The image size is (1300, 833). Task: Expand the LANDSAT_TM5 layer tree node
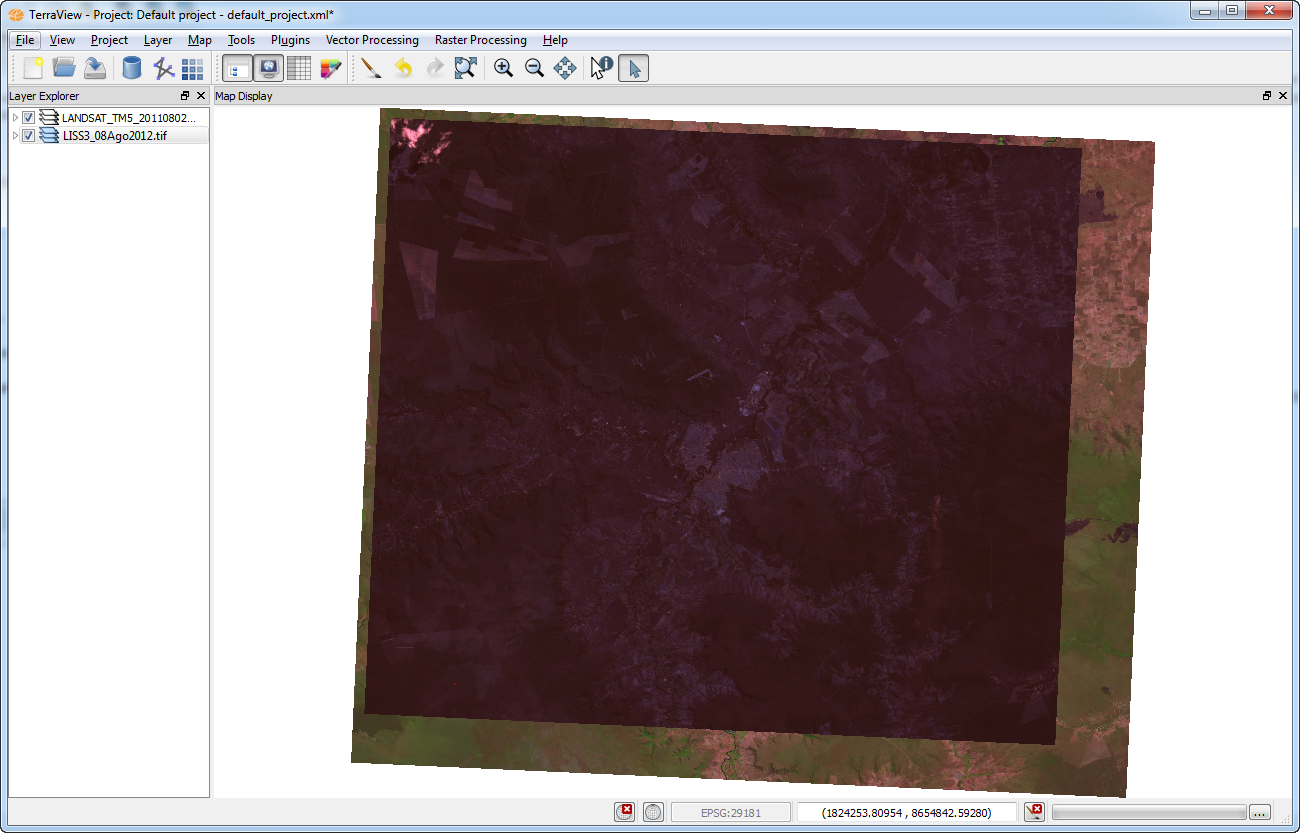[x=15, y=118]
